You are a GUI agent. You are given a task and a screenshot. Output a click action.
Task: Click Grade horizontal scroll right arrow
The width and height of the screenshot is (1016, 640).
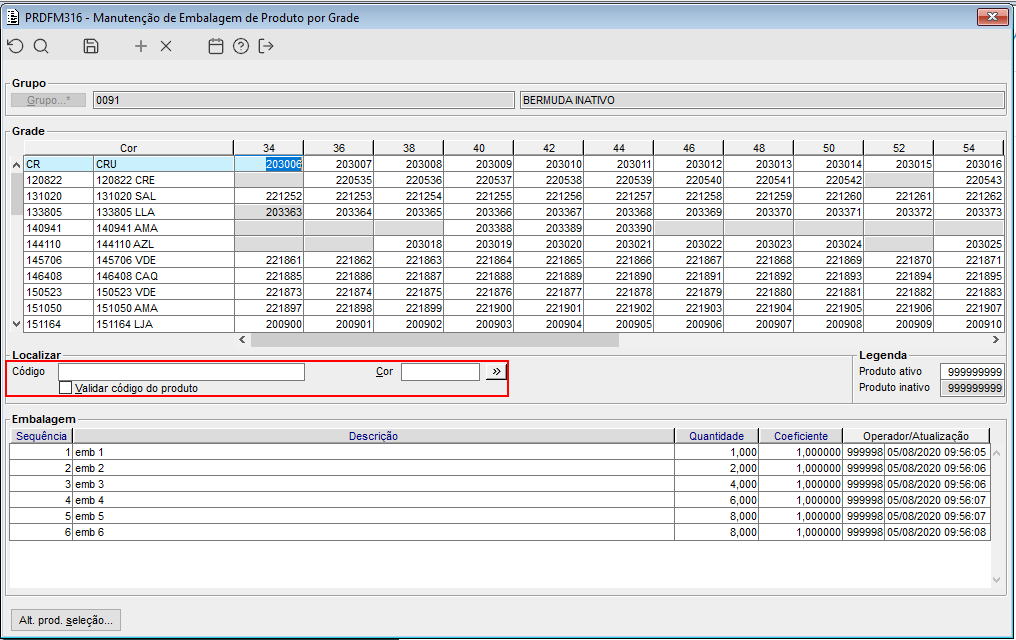point(996,339)
